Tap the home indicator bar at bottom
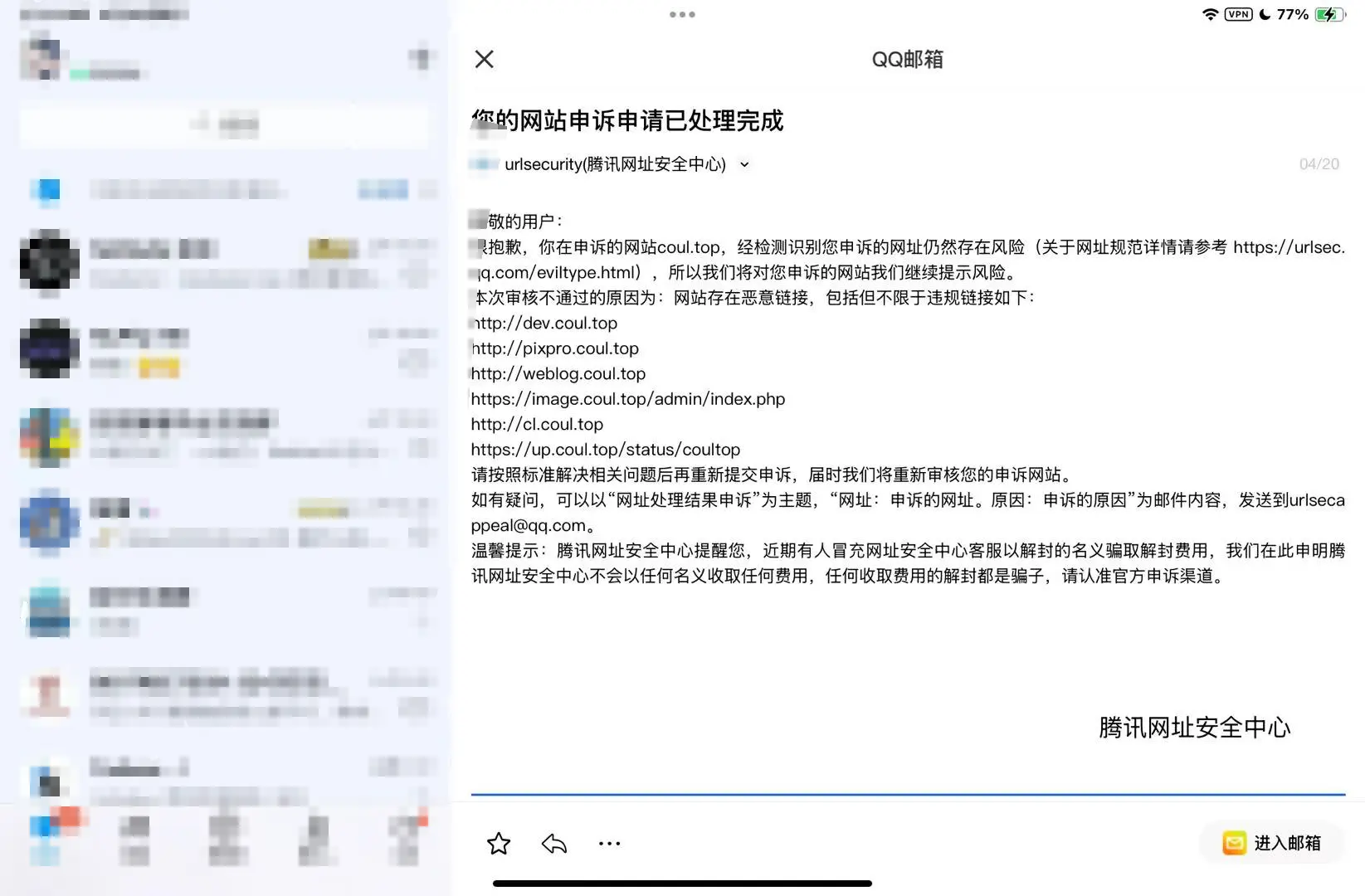The image size is (1365, 896). [682, 884]
